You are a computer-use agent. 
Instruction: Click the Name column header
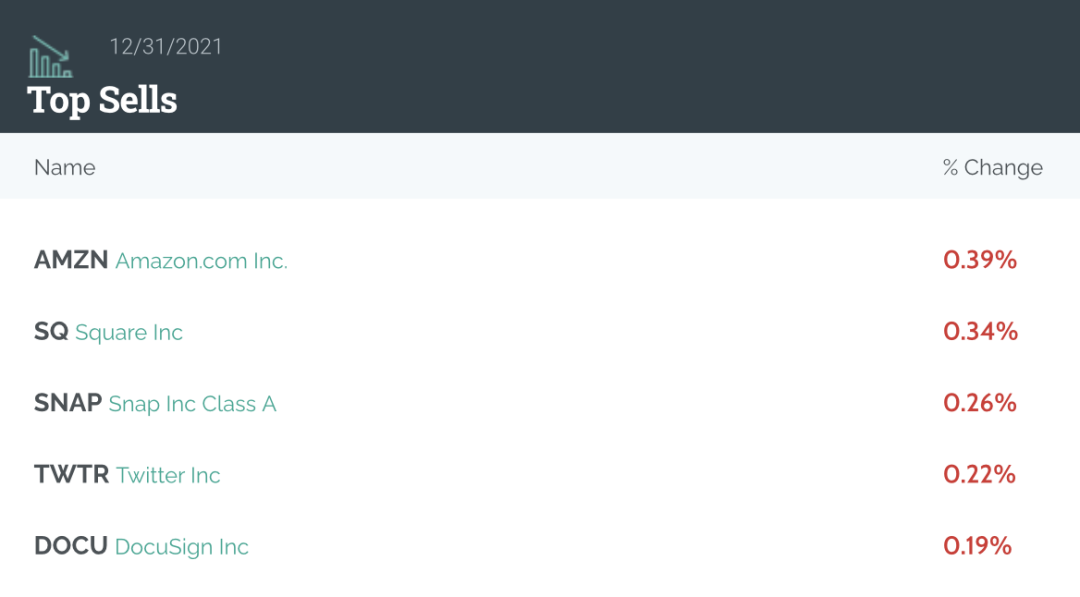click(65, 167)
